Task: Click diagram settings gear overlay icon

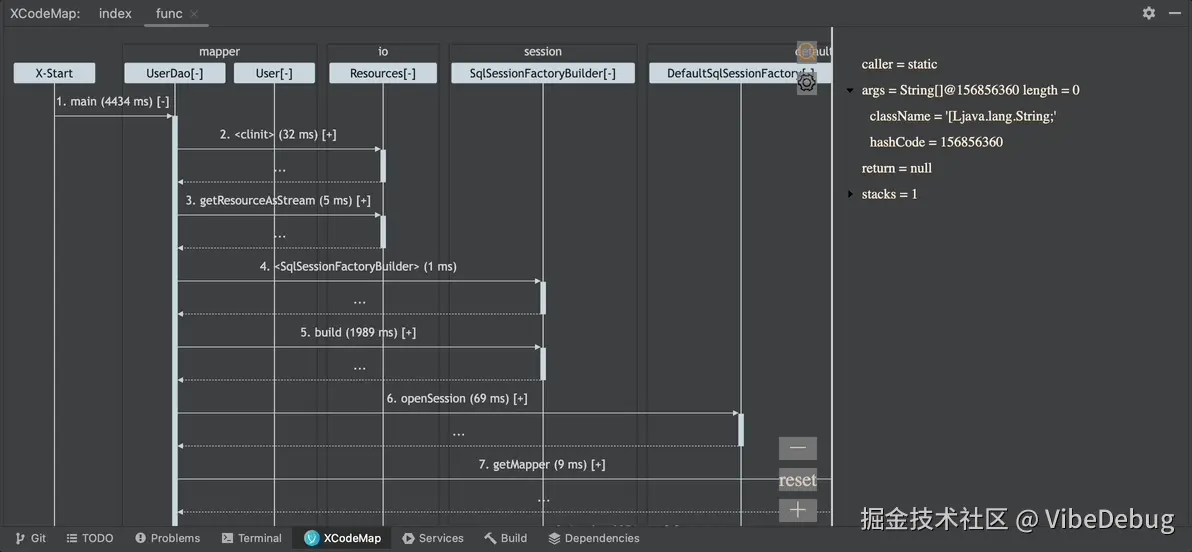Action: point(807,82)
